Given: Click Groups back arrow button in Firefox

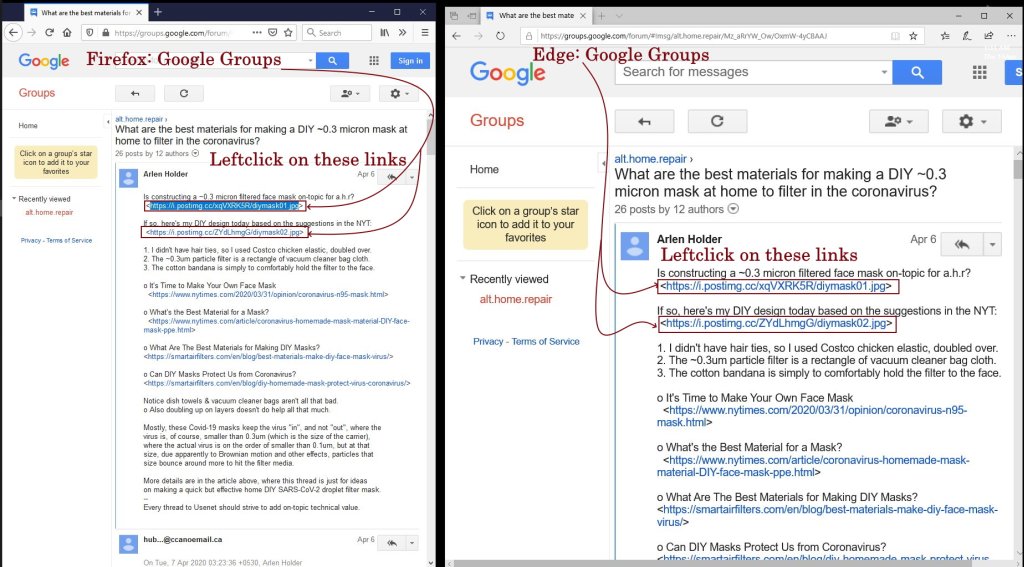Looking at the screenshot, I should click(x=135, y=93).
